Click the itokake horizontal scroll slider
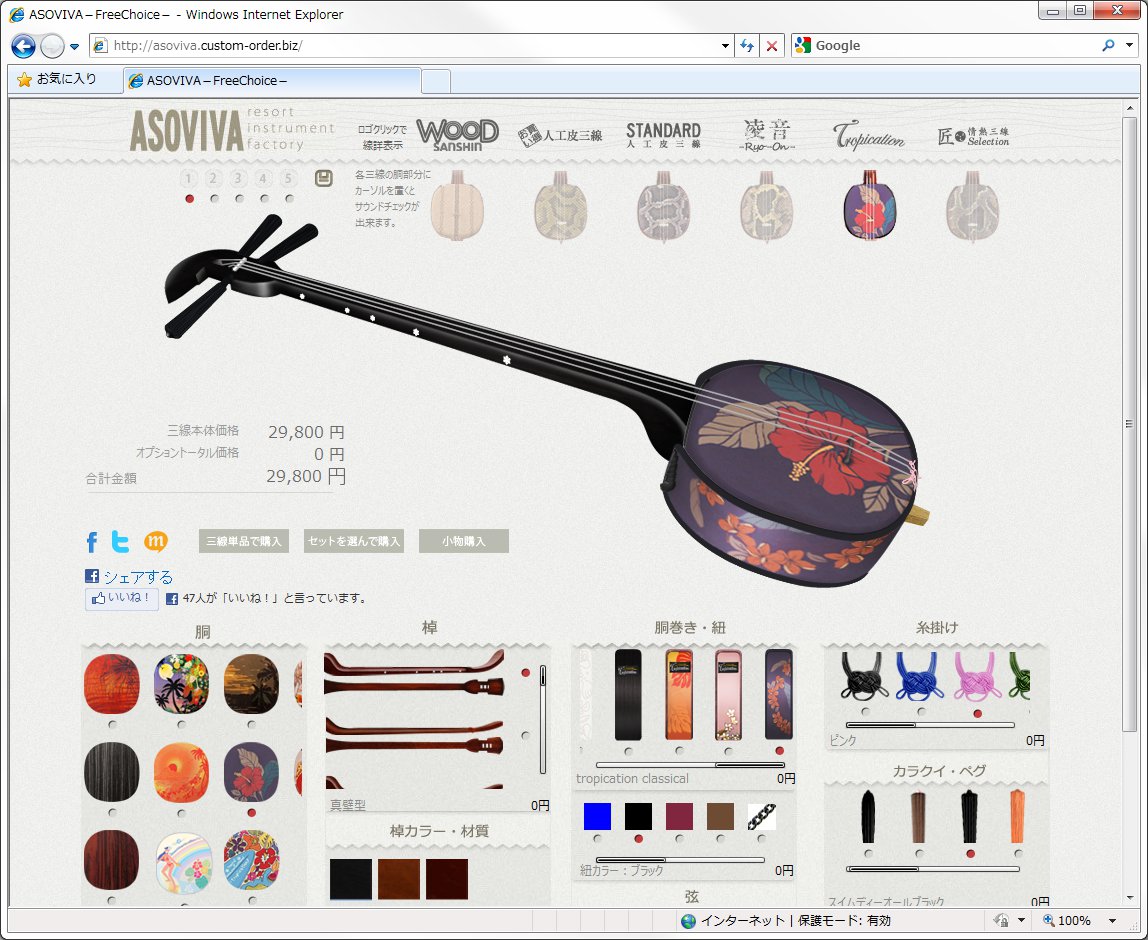Image resolution: width=1148 pixels, height=940 pixels. coord(930,725)
